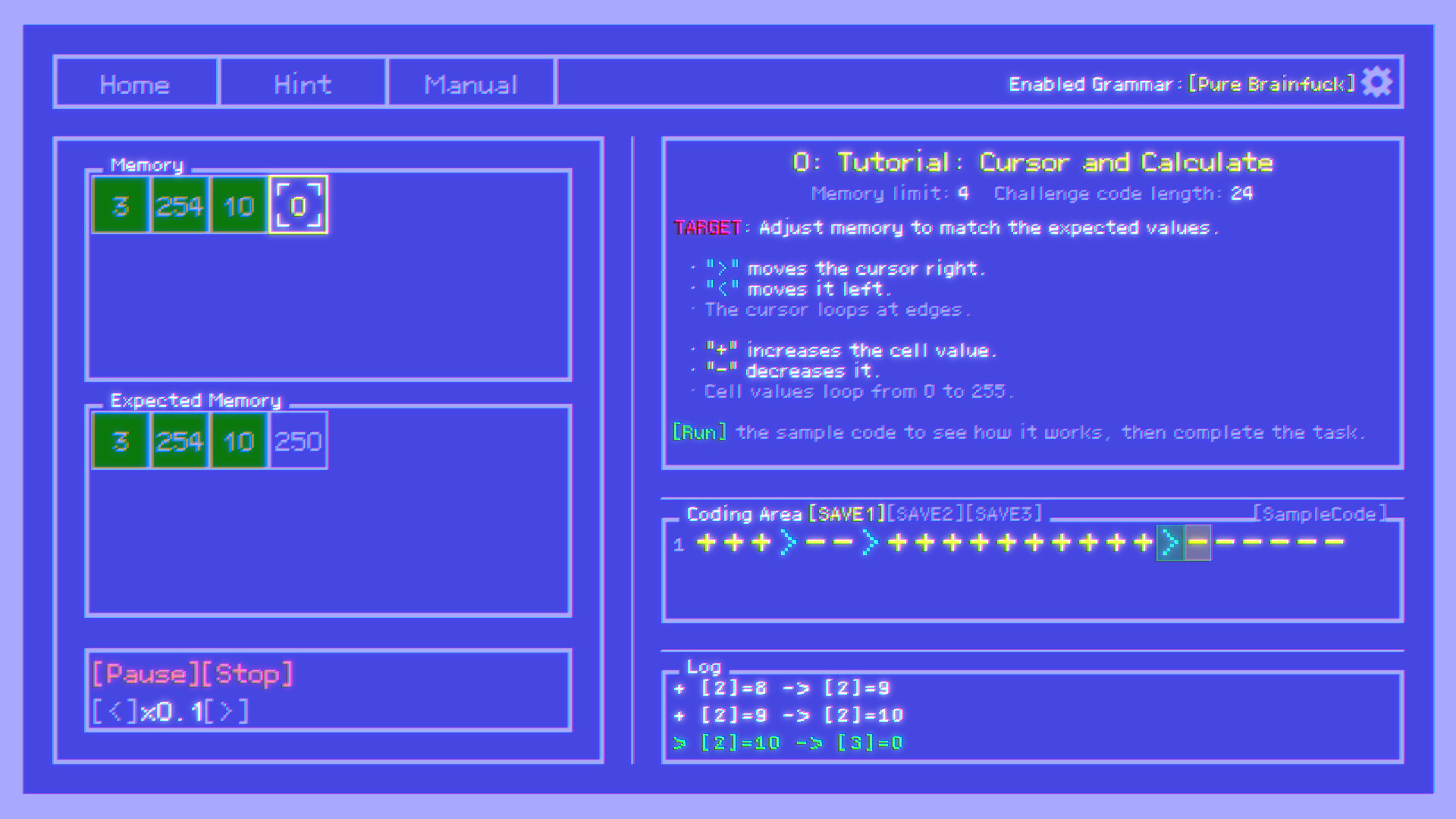1456x819 pixels.
Task: Click the last "-" token on code line 1
Action: pos(1333,541)
